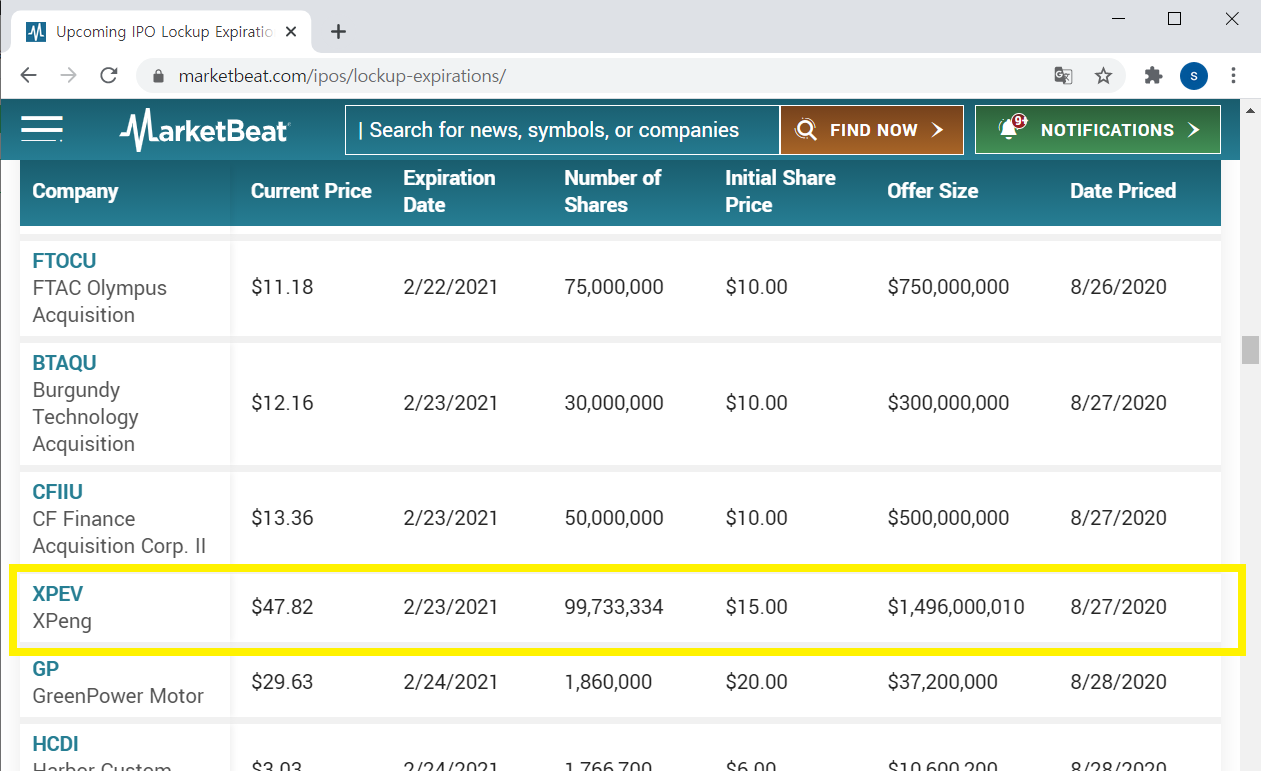Open the NOTIFICATIONS button
The image size is (1261, 772).
click(x=1098, y=130)
